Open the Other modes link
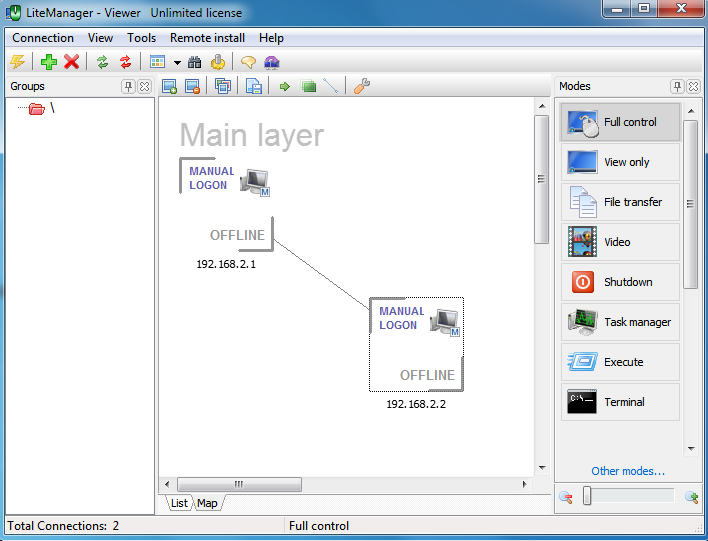Screen dimensions: 708x541 [x=628, y=471]
